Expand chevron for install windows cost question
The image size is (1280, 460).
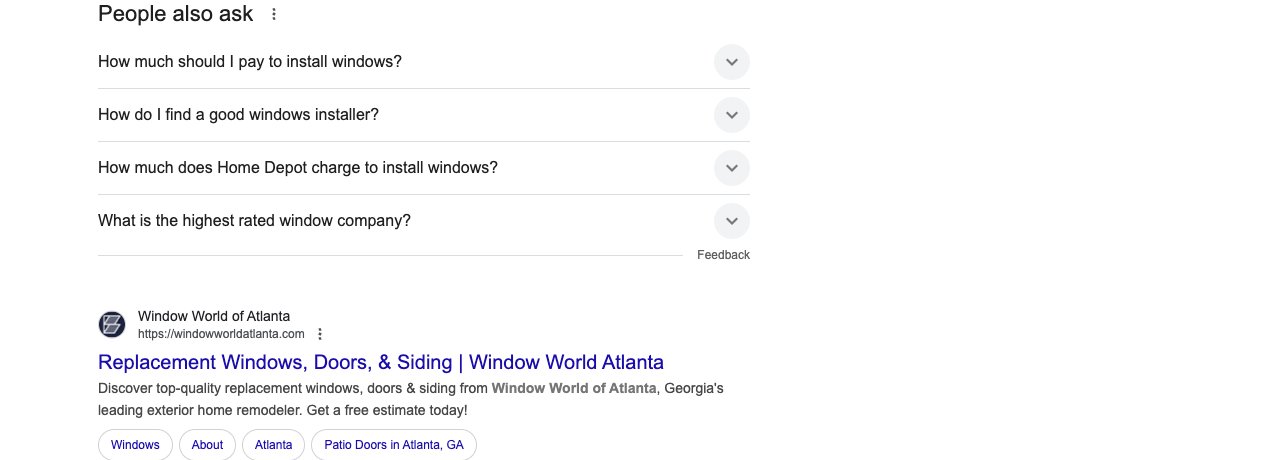point(732,62)
